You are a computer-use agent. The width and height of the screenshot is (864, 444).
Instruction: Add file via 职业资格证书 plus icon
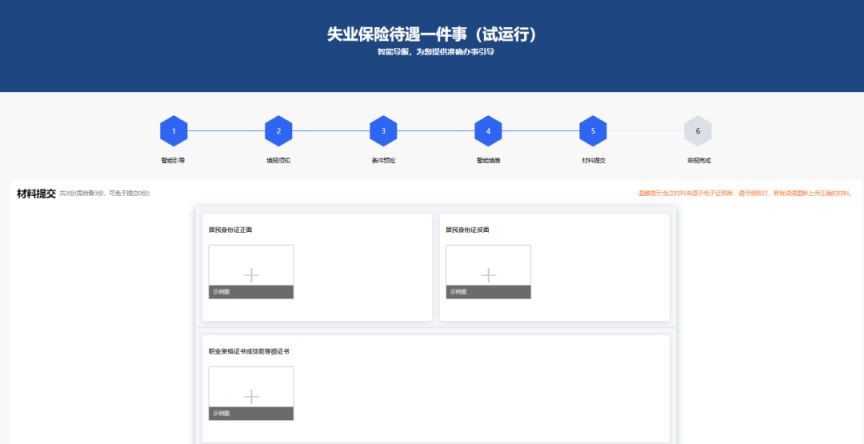251,396
